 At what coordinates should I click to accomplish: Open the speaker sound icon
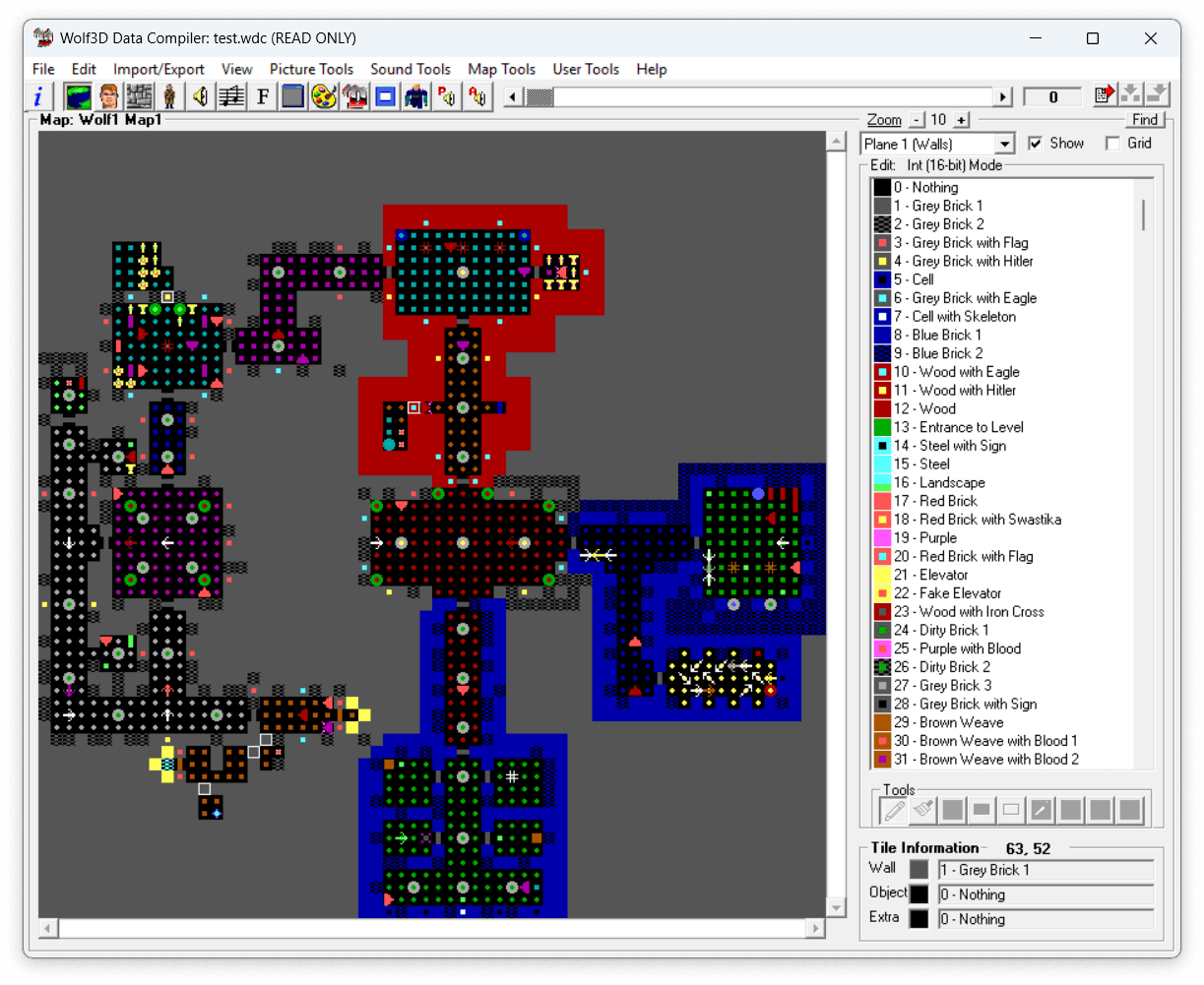pos(201,95)
